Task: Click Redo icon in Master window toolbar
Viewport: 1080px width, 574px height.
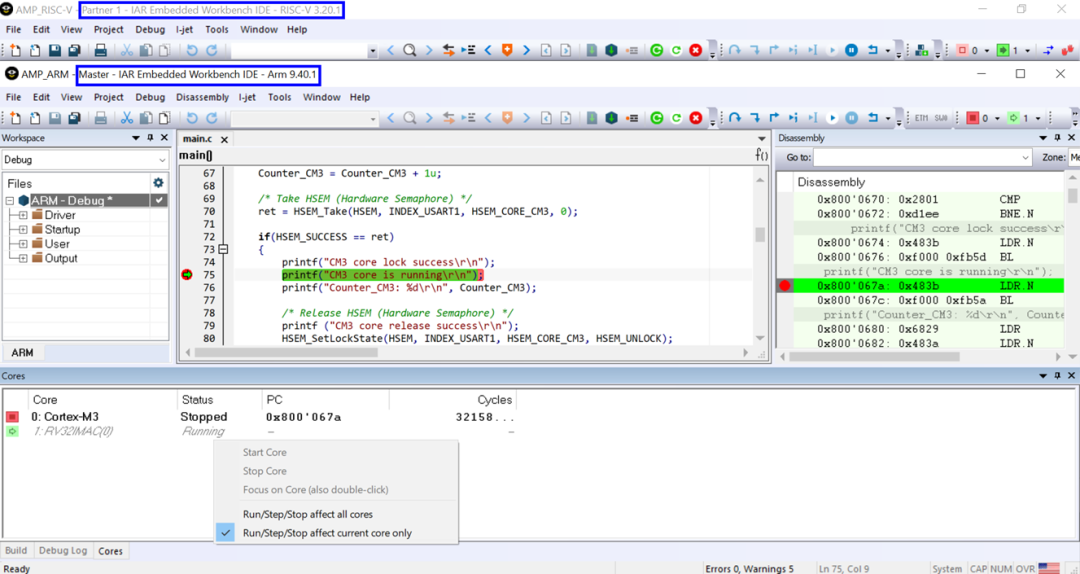Action: [212, 118]
